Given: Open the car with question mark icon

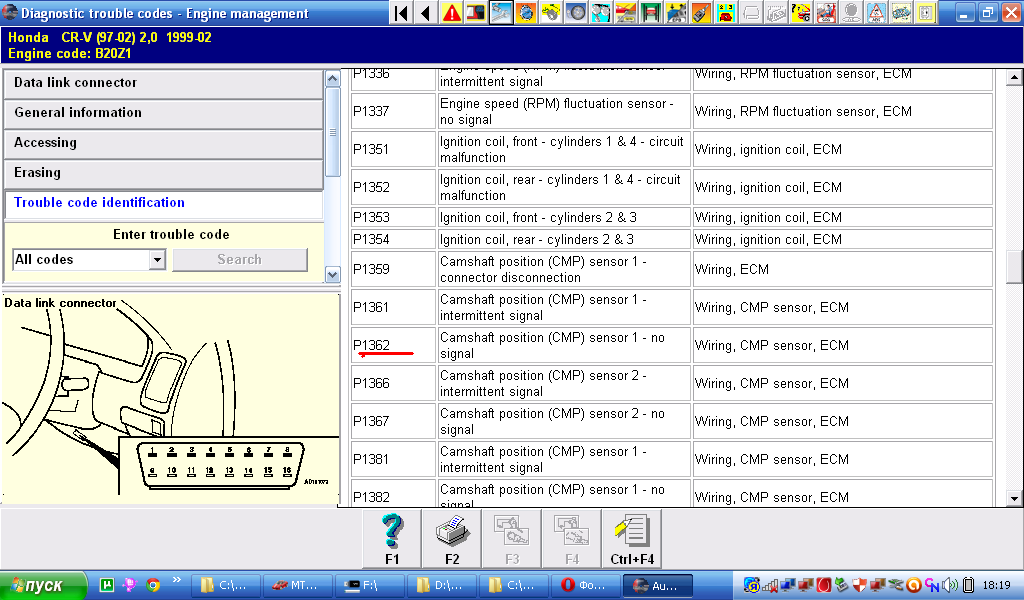Looking at the screenshot, I should (x=801, y=13).
